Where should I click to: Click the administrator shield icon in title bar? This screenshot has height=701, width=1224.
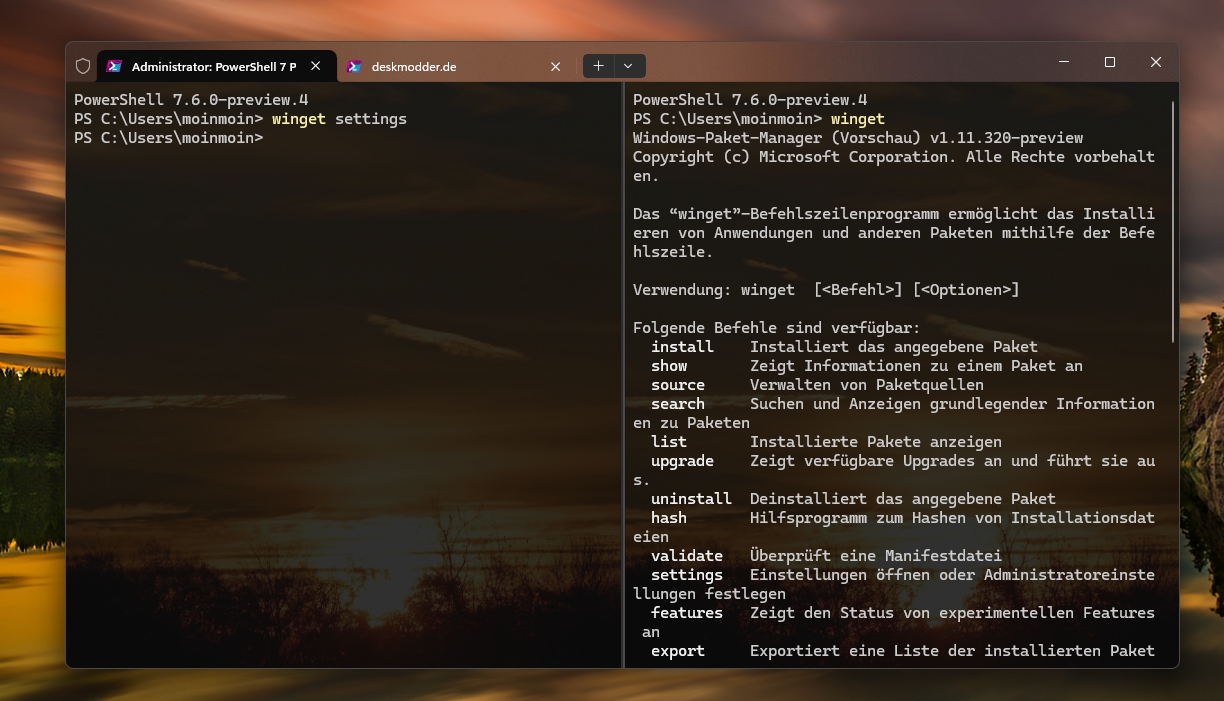(x=83, y=66)
